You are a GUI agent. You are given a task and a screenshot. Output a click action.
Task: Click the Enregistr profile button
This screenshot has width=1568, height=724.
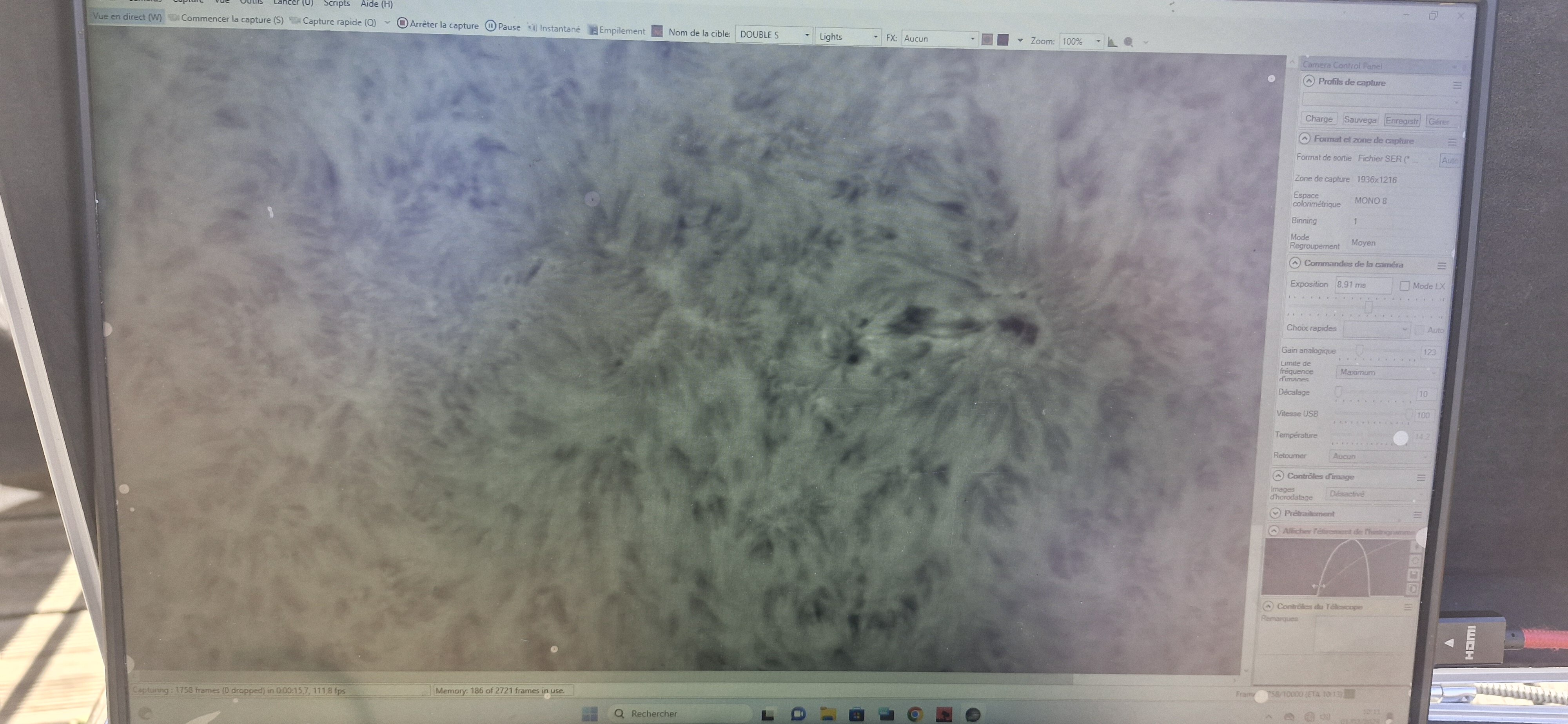pos(1401,120)
